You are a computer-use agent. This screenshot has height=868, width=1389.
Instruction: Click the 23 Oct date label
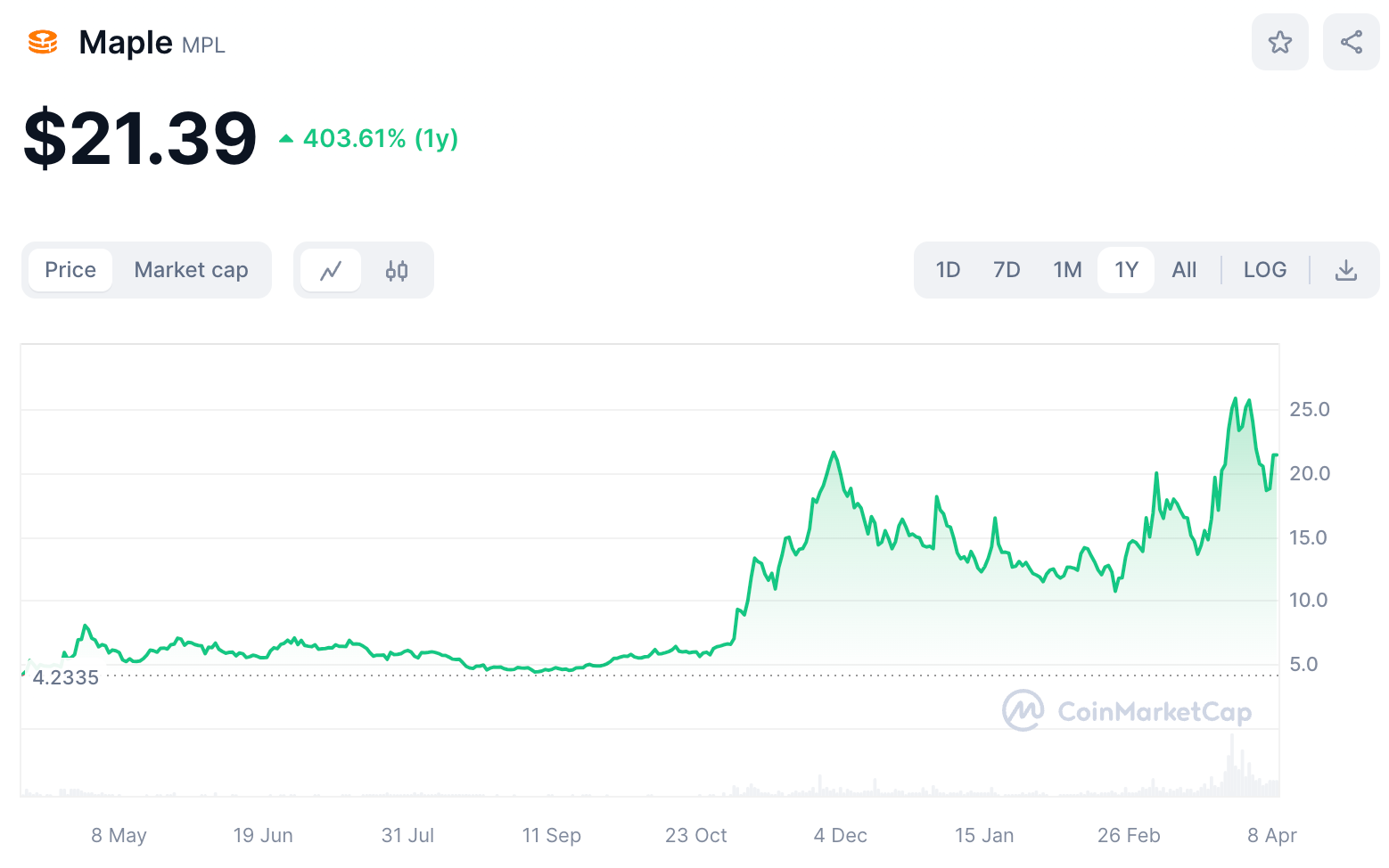coord(695,835)
